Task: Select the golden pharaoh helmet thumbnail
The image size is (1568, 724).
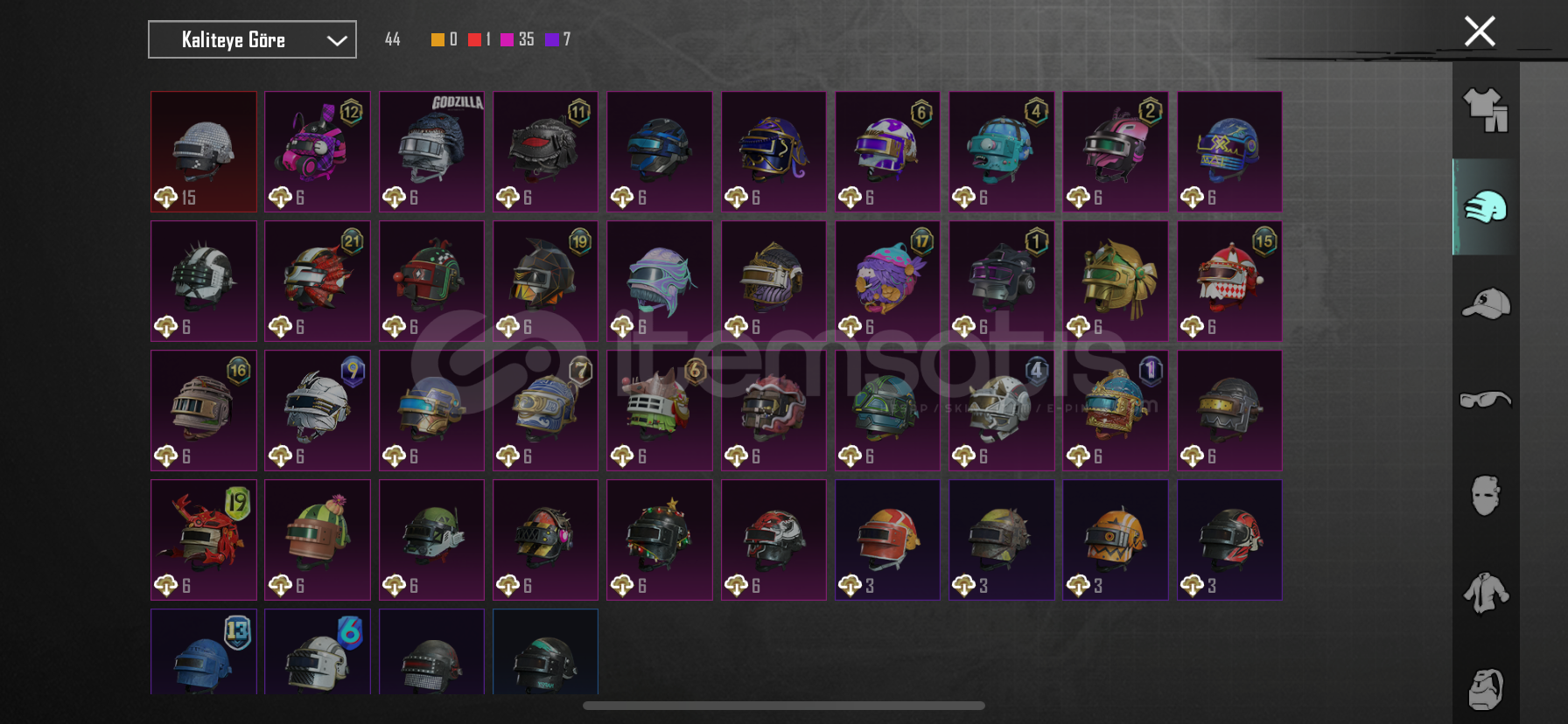Action: [x=1116, y=281]
